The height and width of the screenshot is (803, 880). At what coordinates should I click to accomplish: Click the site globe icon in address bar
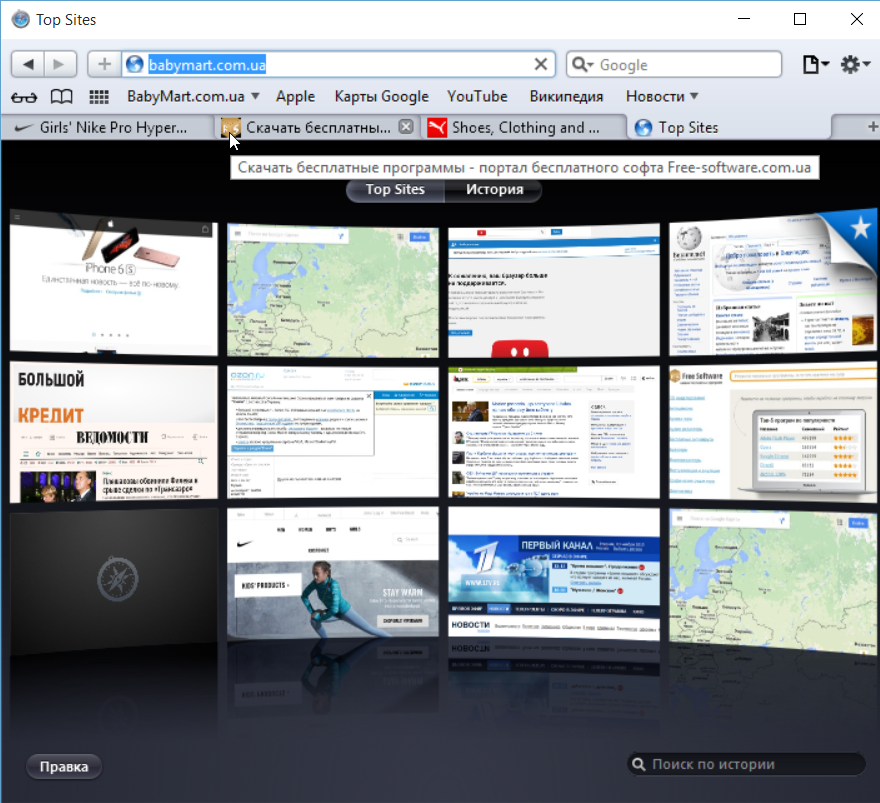click(x=135, y=65)
